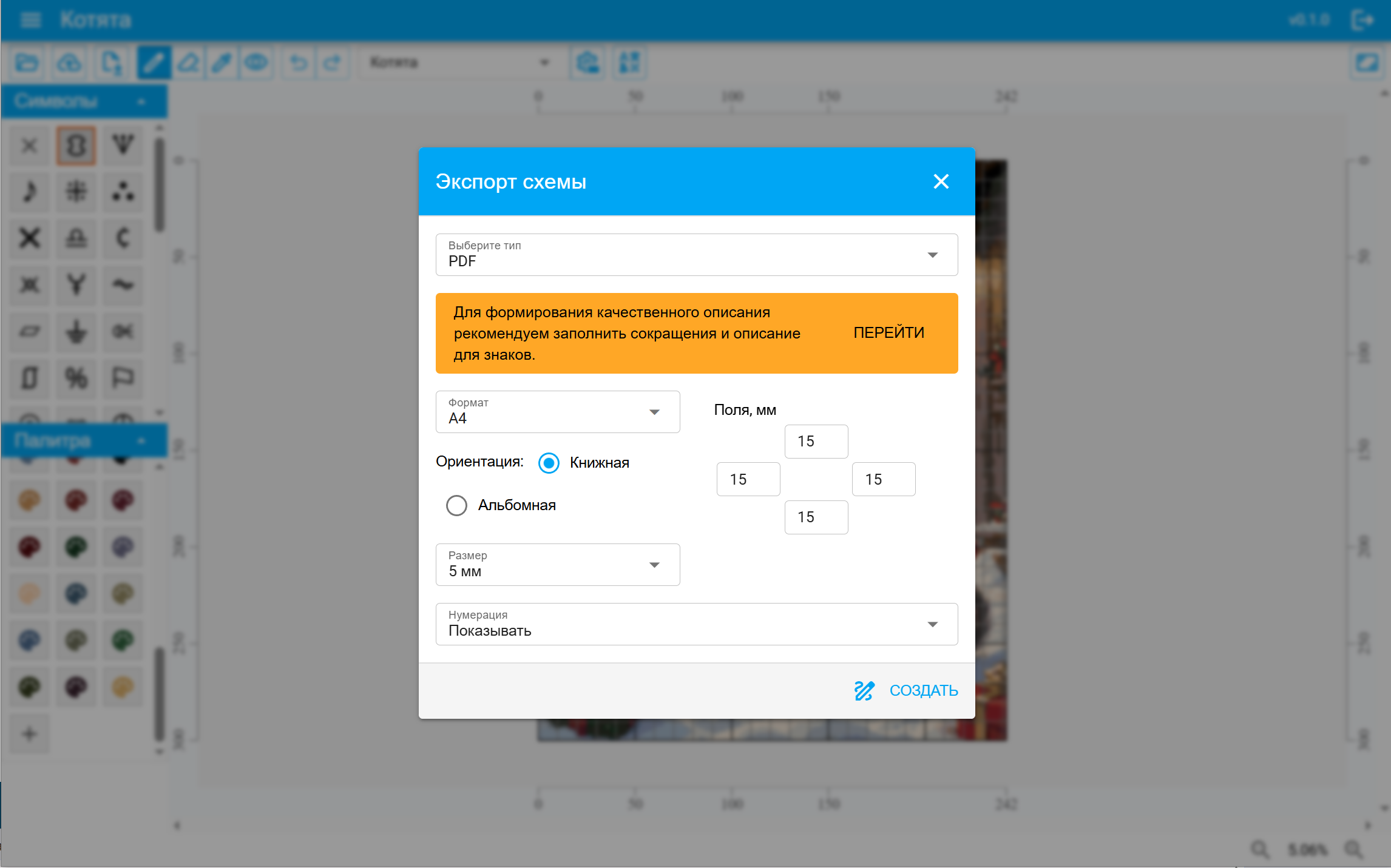Screen dimensions: 1391x868
Task: Select the thin X symbol
Action: pos(29,146)
